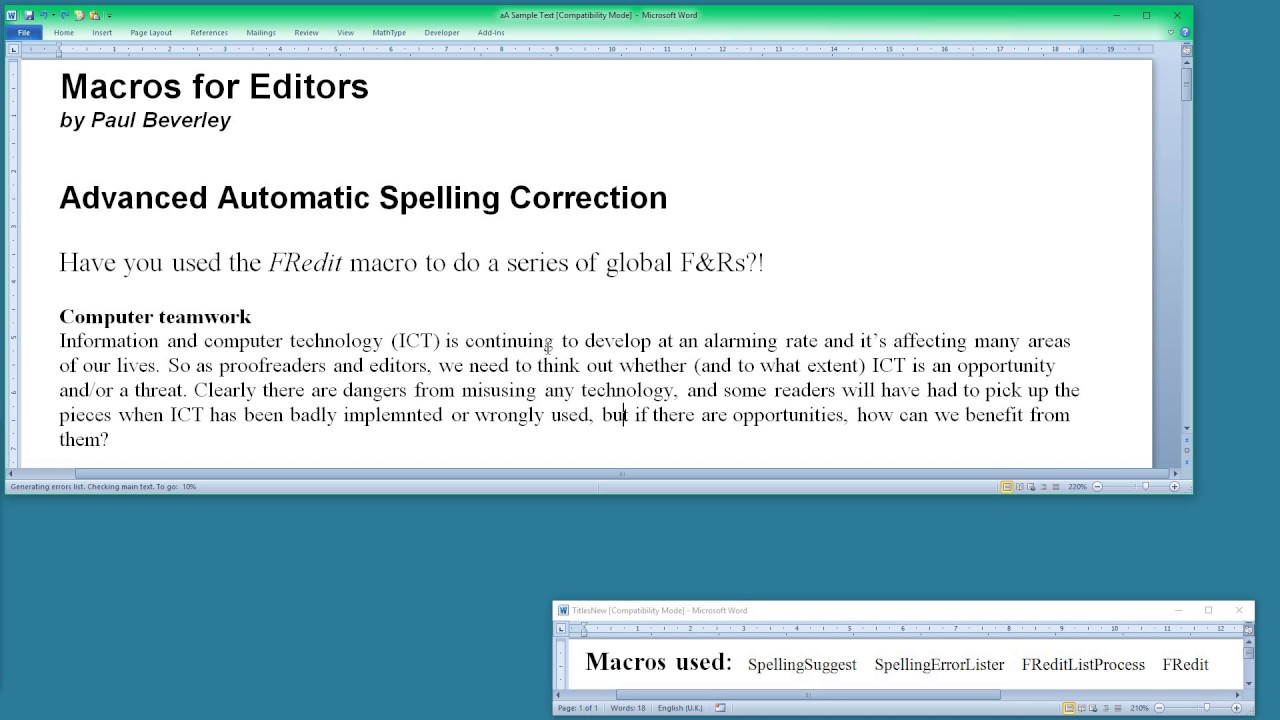Click the 220% zoom level button
Viewport: 1280px width, 720px height.
coord(1077,487)
